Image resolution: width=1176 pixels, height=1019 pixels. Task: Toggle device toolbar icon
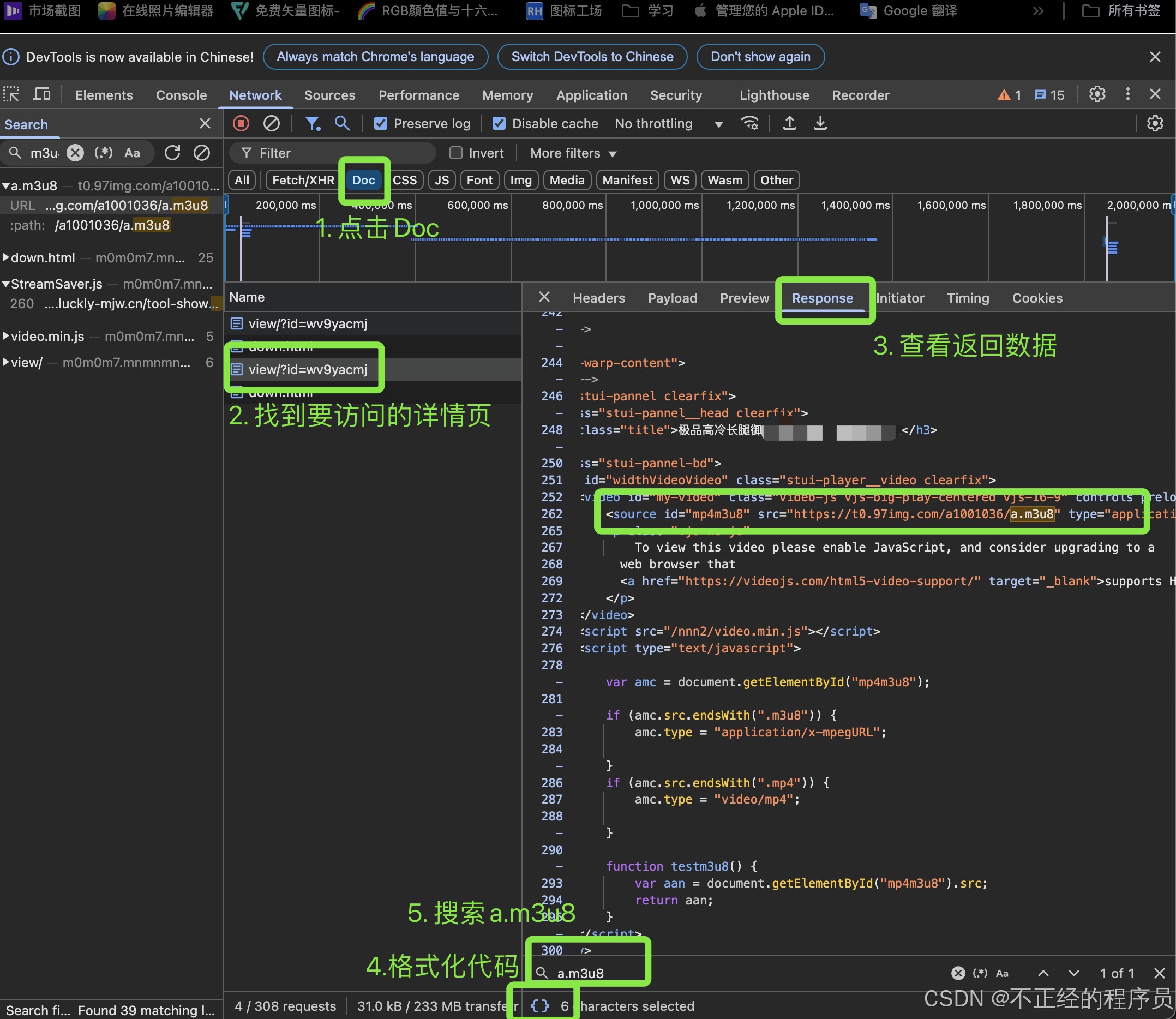41,94
